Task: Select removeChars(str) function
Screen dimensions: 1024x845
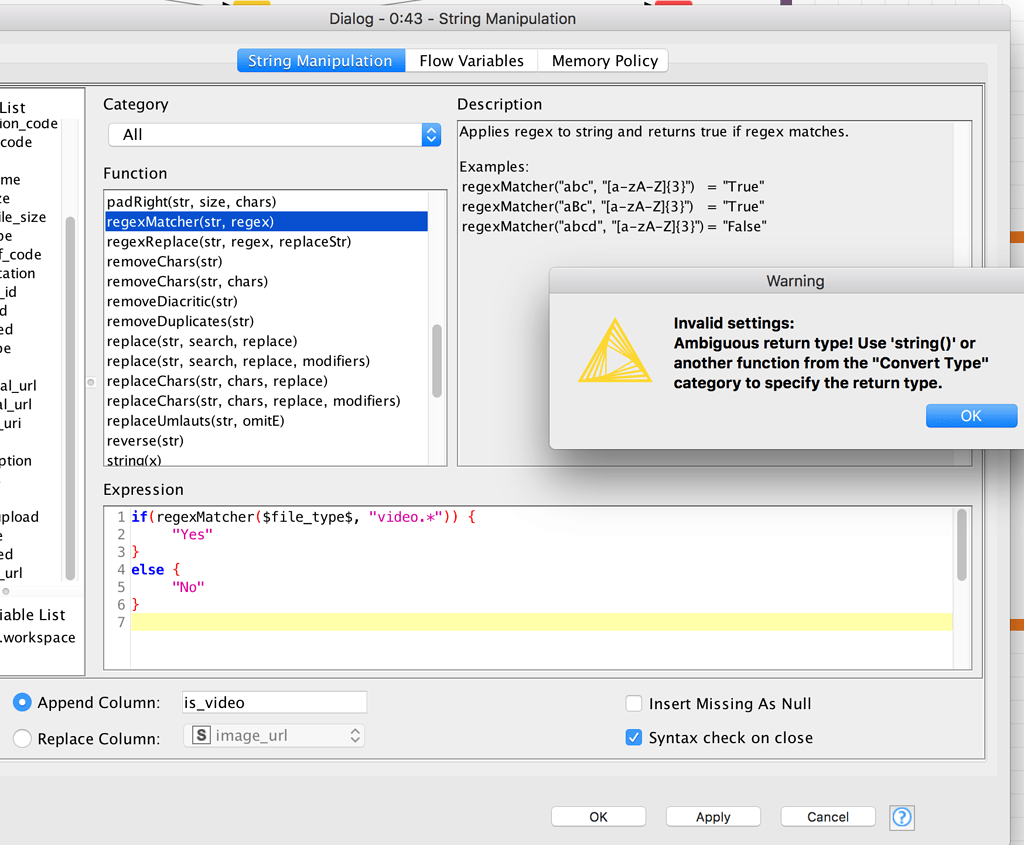Action: [266, 262]
